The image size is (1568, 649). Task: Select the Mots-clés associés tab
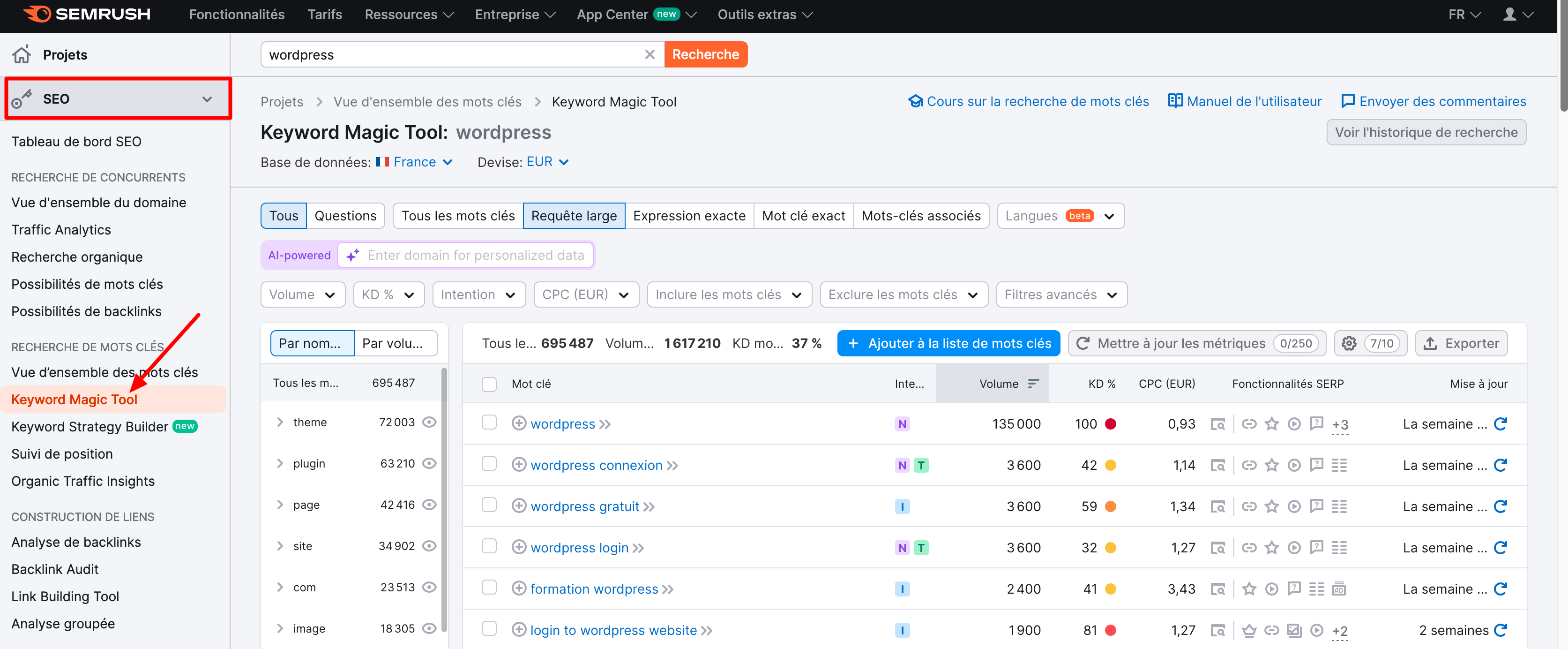click(x=921, y=216)
